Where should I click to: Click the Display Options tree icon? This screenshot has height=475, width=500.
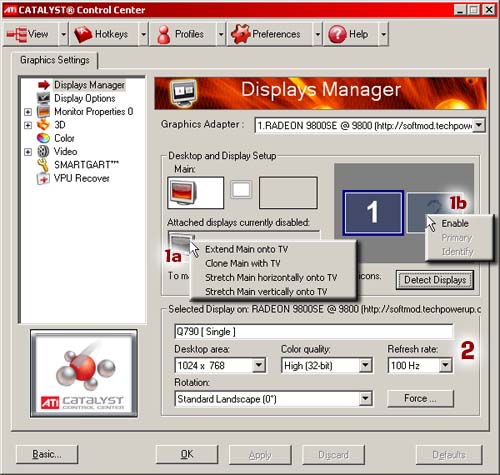click(x=43, y=98)
